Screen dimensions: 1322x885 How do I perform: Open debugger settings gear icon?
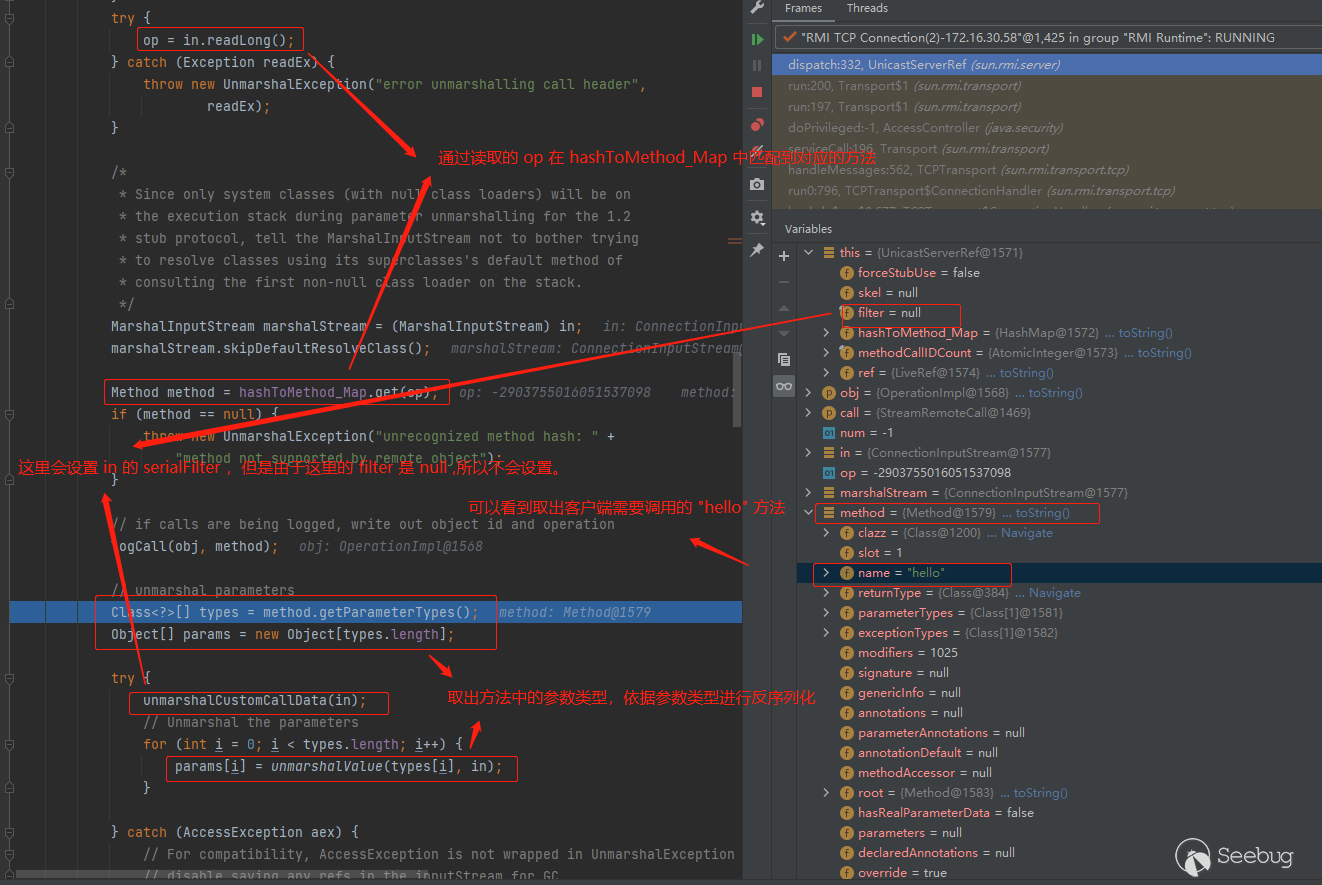coord(757,217)
